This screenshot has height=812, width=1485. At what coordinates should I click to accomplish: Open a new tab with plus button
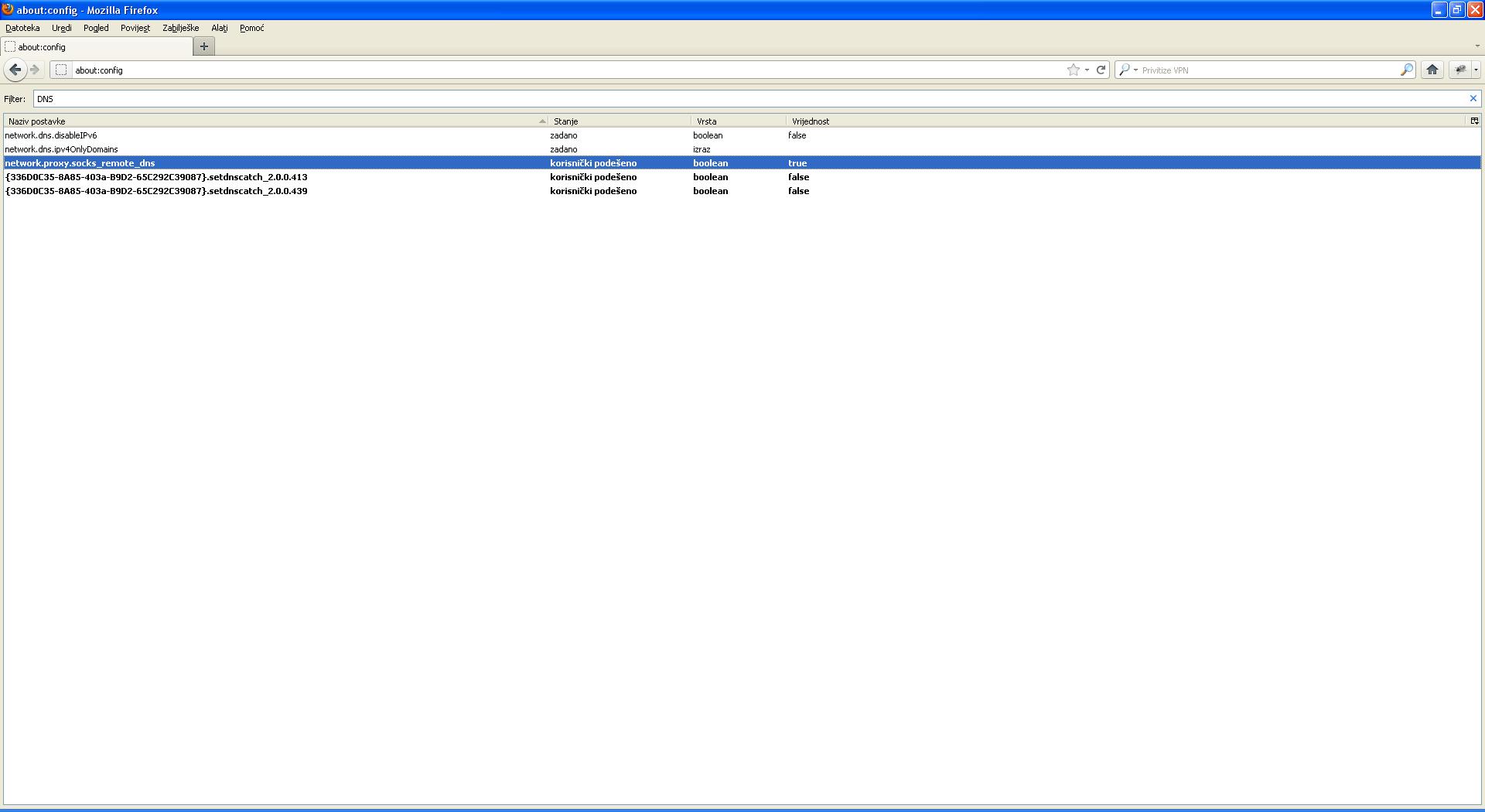tap(204, 46)
